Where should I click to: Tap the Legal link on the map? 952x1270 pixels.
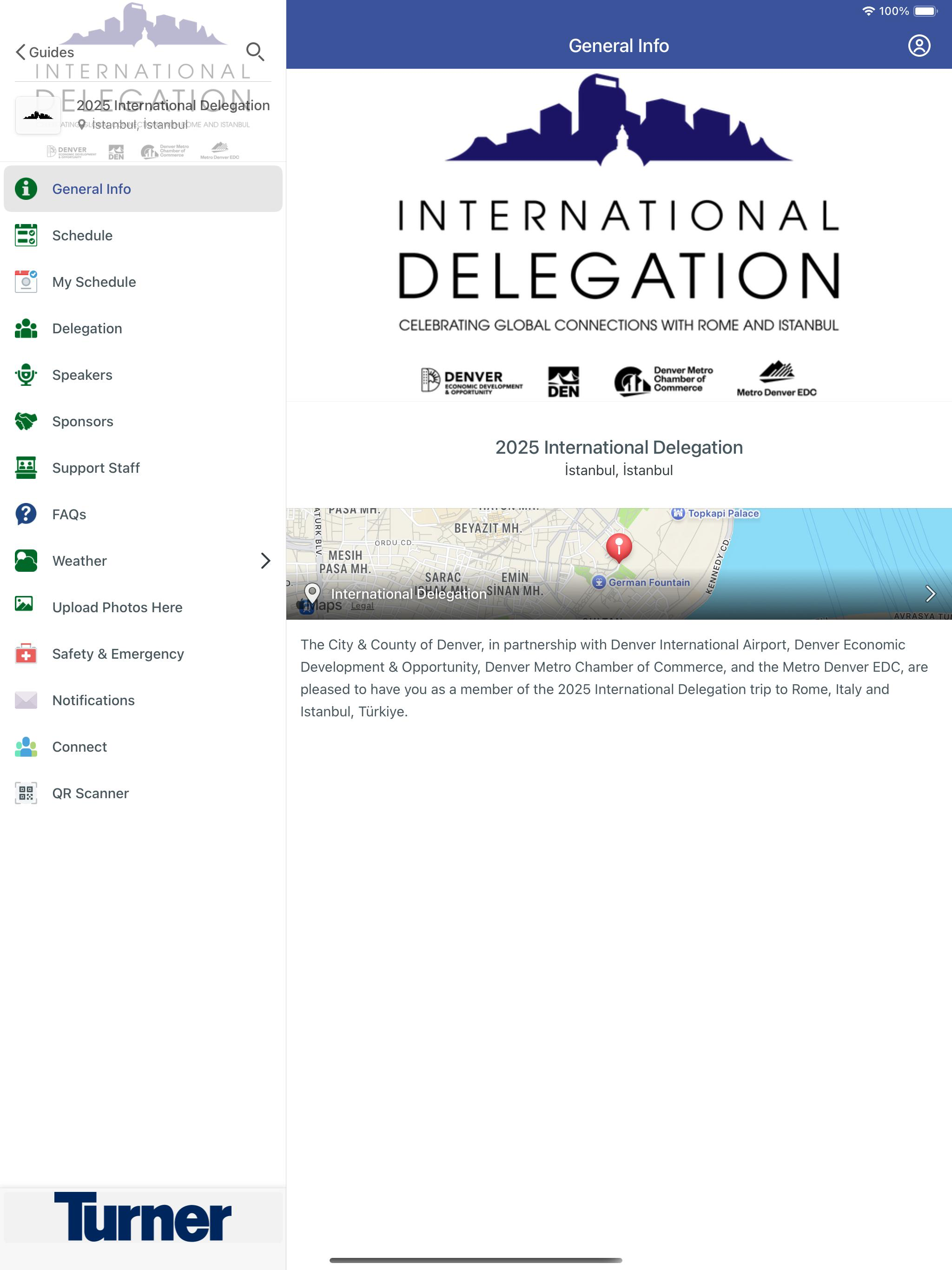[362, 606]
